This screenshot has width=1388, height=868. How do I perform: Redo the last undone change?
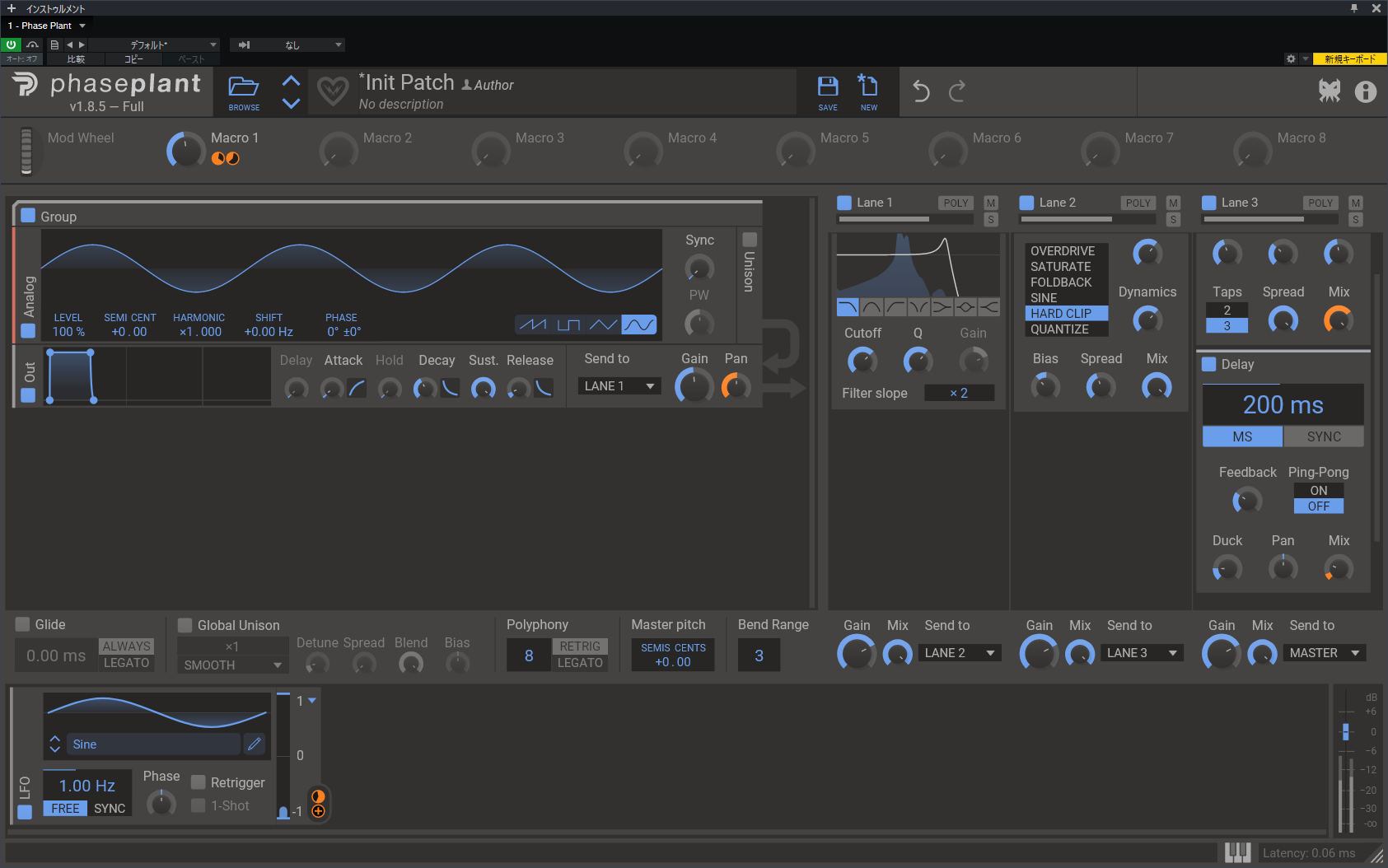(x=956, y=91)
